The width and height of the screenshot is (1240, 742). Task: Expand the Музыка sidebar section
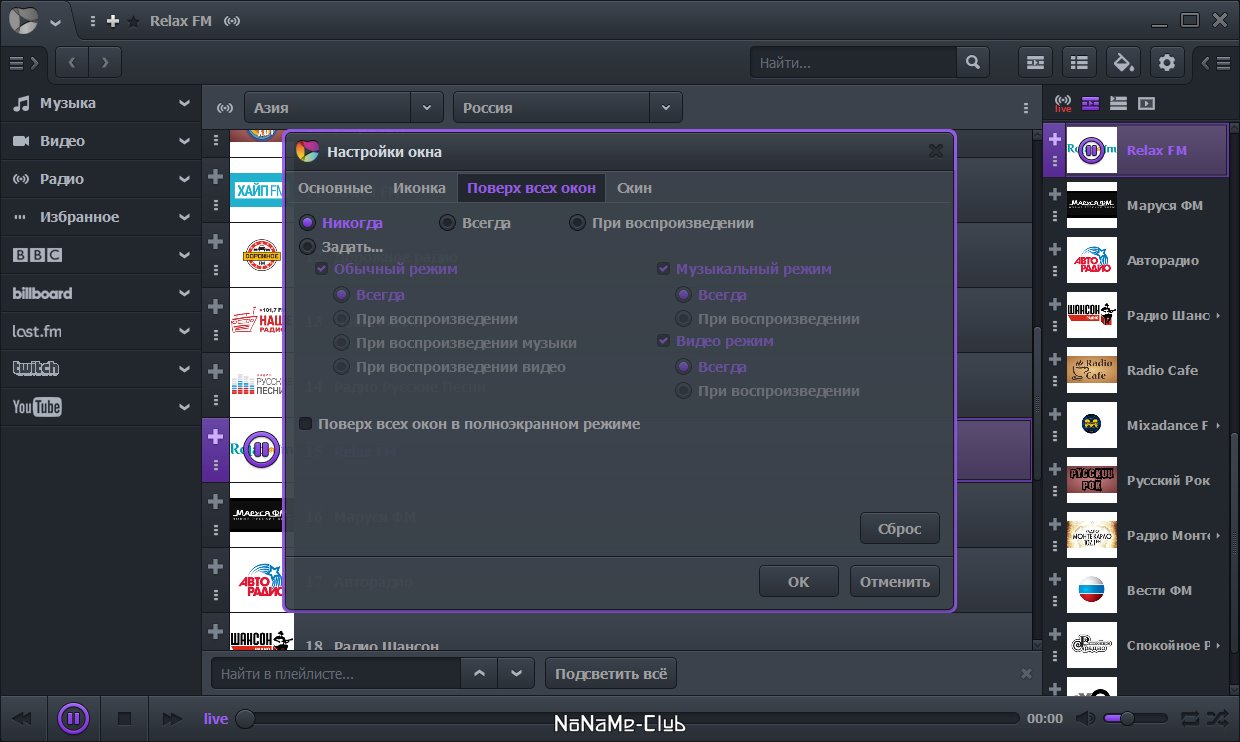[100, 103]
